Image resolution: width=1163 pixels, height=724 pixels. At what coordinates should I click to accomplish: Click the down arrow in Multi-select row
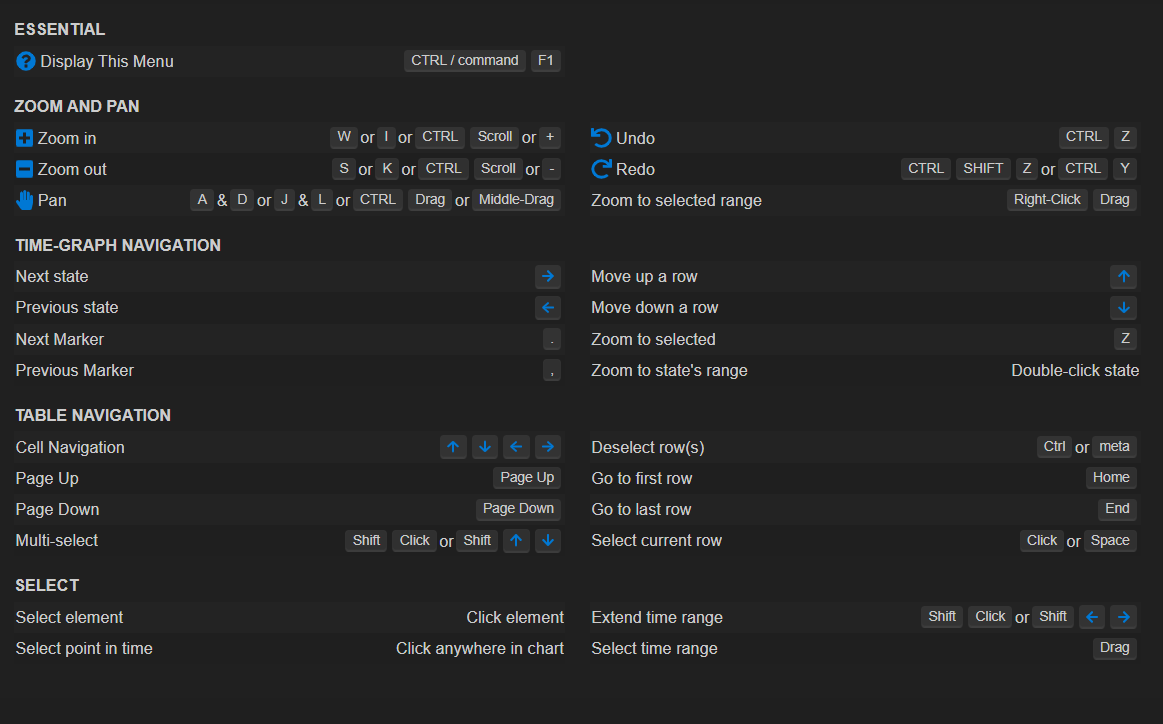coord(548,540)
